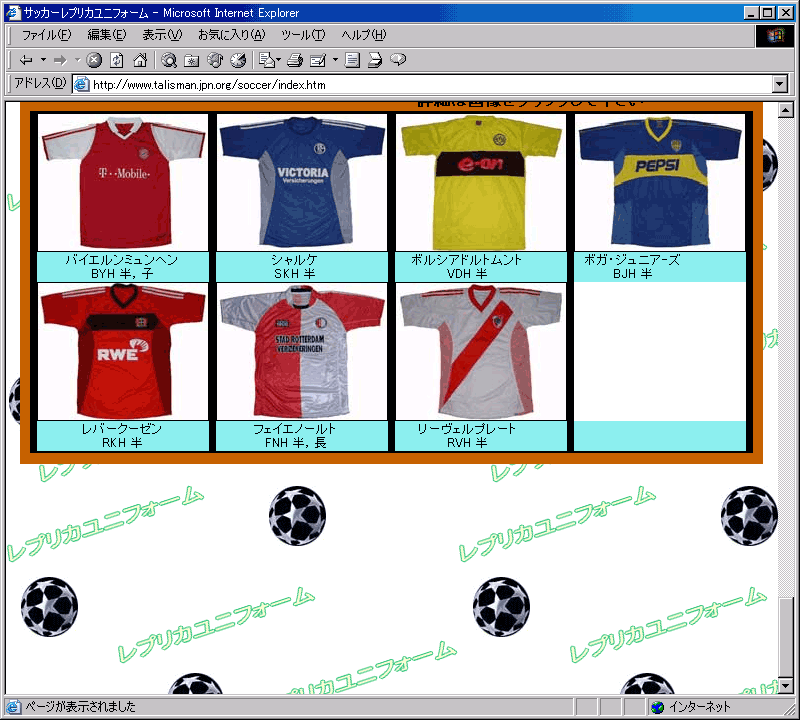800x720 pixels.
Task: Click the speech bubble toolbar icon
Action: tap(398, 60)
